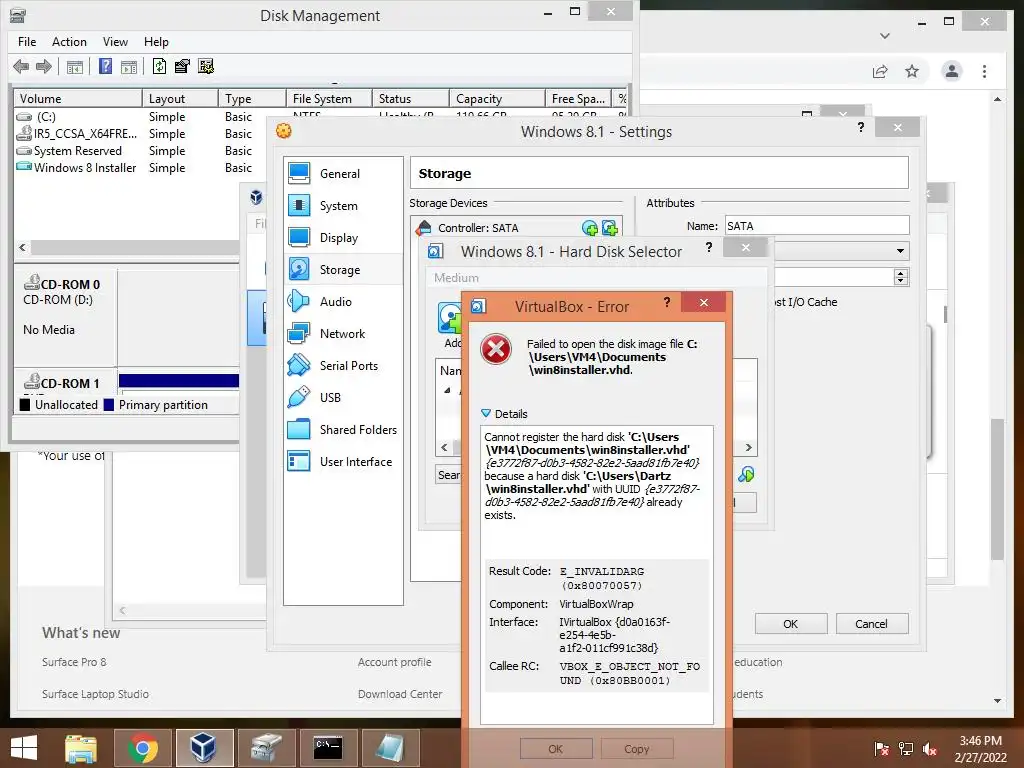Open Chrome profile avatar icon

point(952,71)
